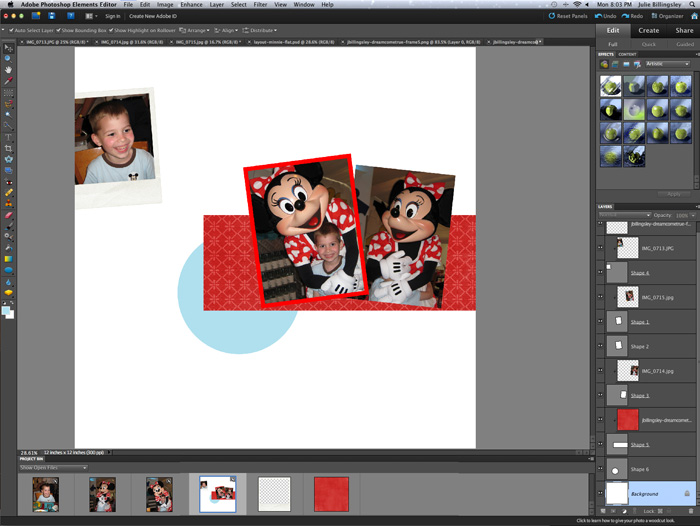Select the Smart Brush tool
The image size is (700, 526).
[x=8, y=237]
